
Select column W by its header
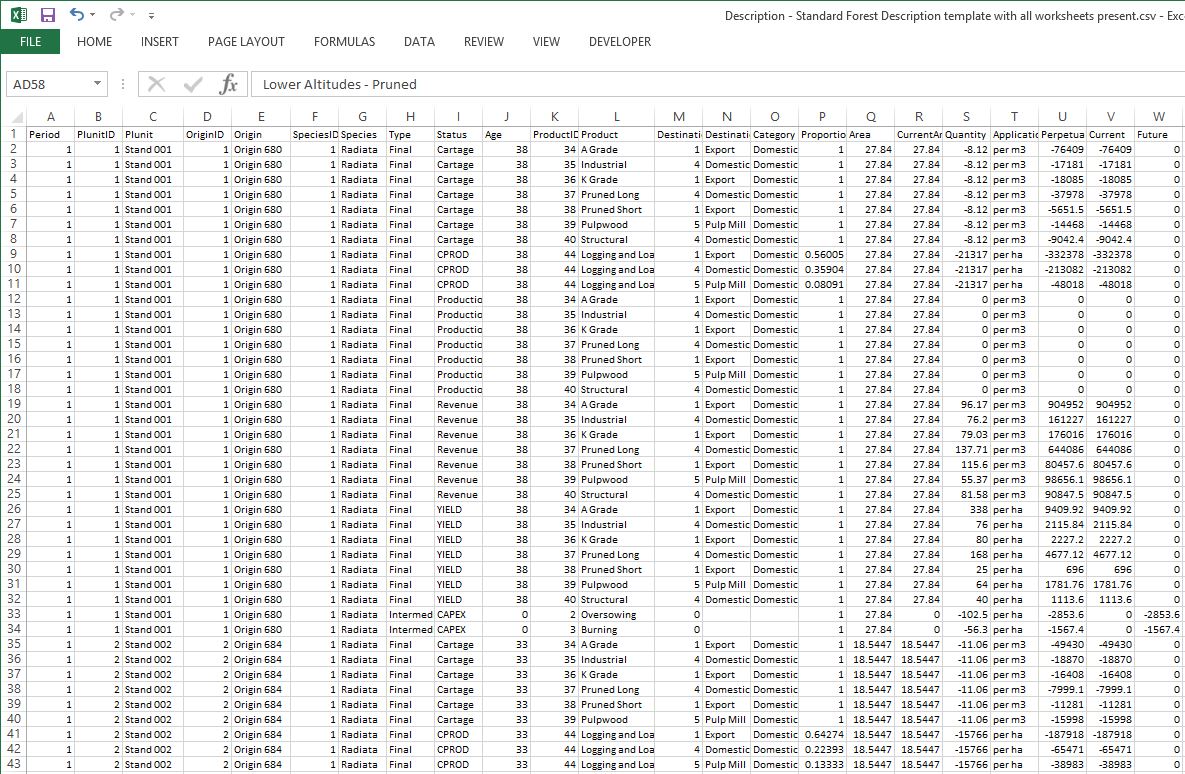click(1159, 116)
